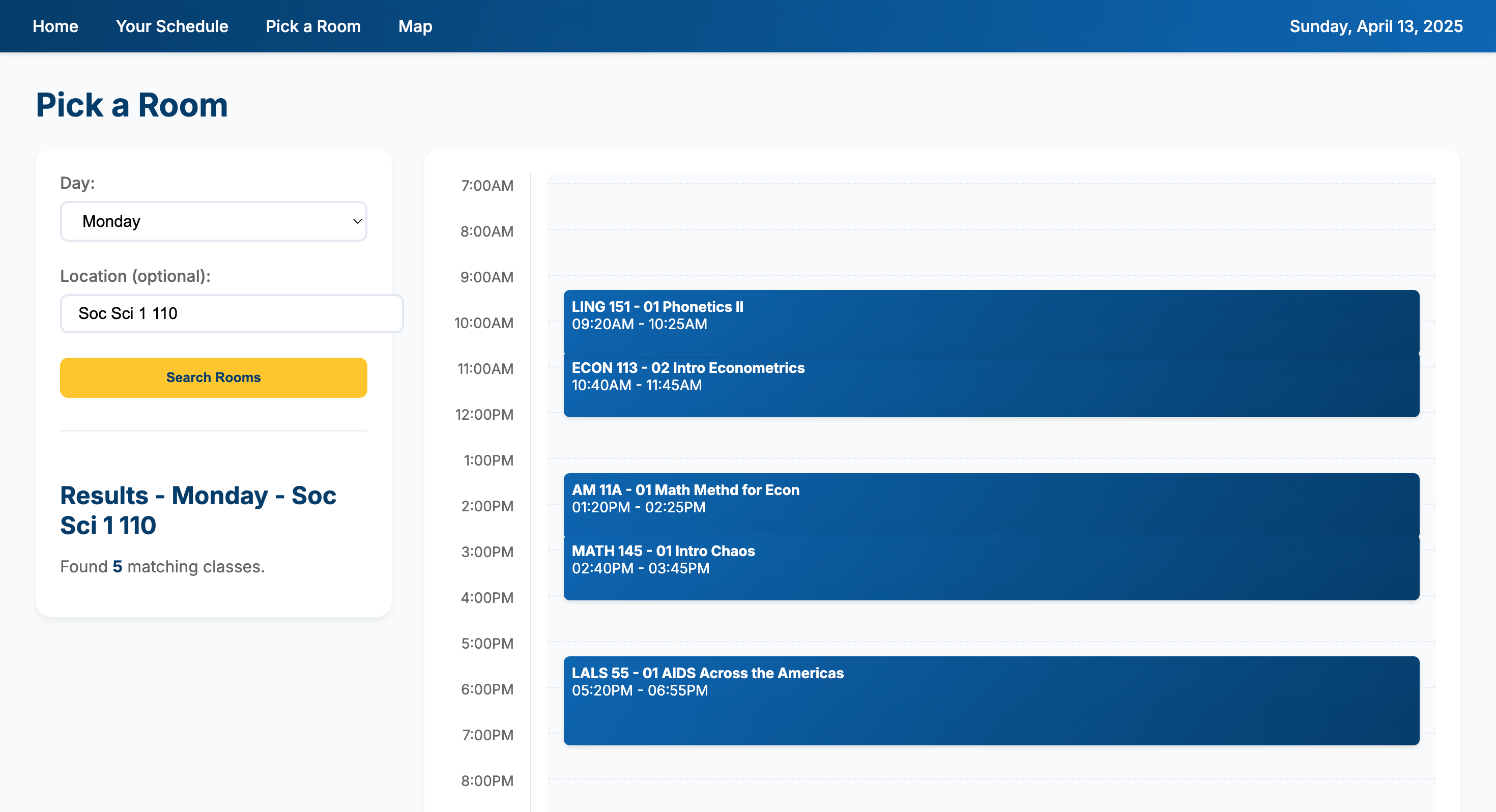This screenshot has width=1496, height=812.
Task: Click the chevron arrow in Day selector
Action: [357, 221]
